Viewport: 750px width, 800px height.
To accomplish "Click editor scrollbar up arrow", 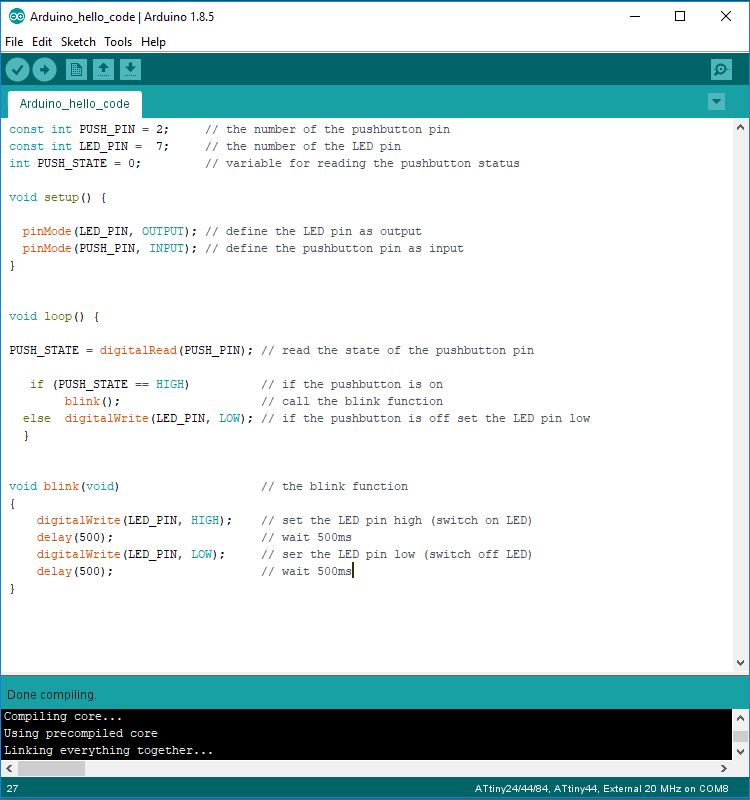I will pos(740,128).
